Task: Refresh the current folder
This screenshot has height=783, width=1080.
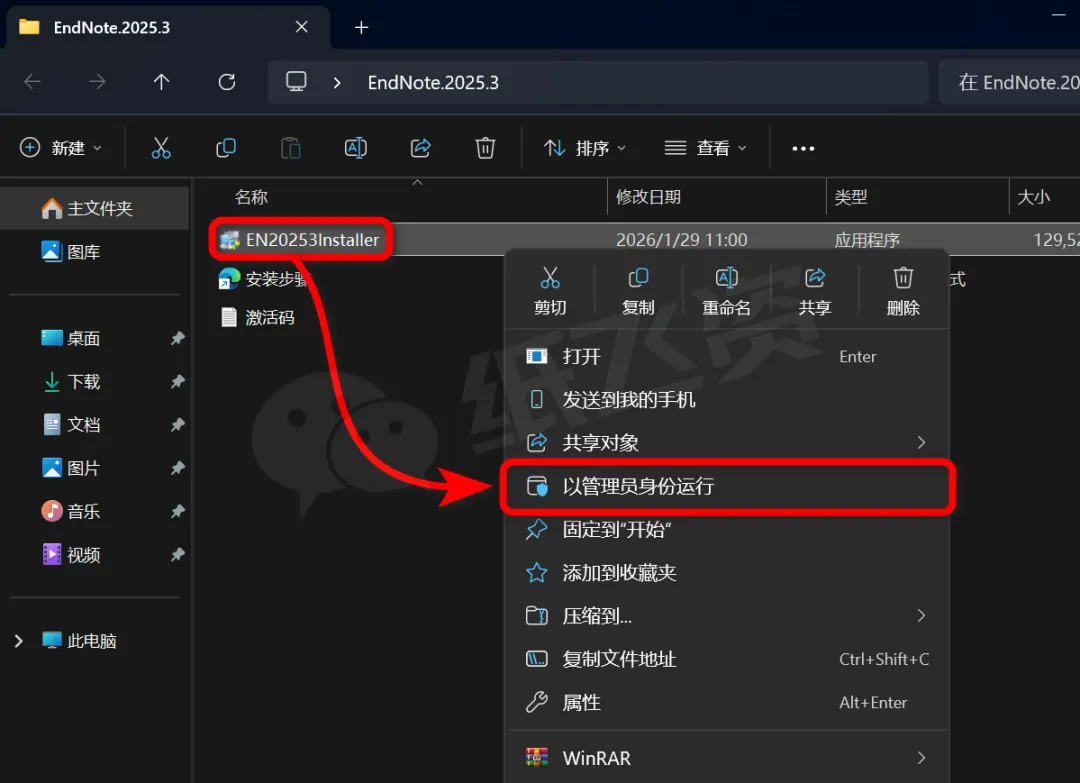Action: tap(227, 82)
